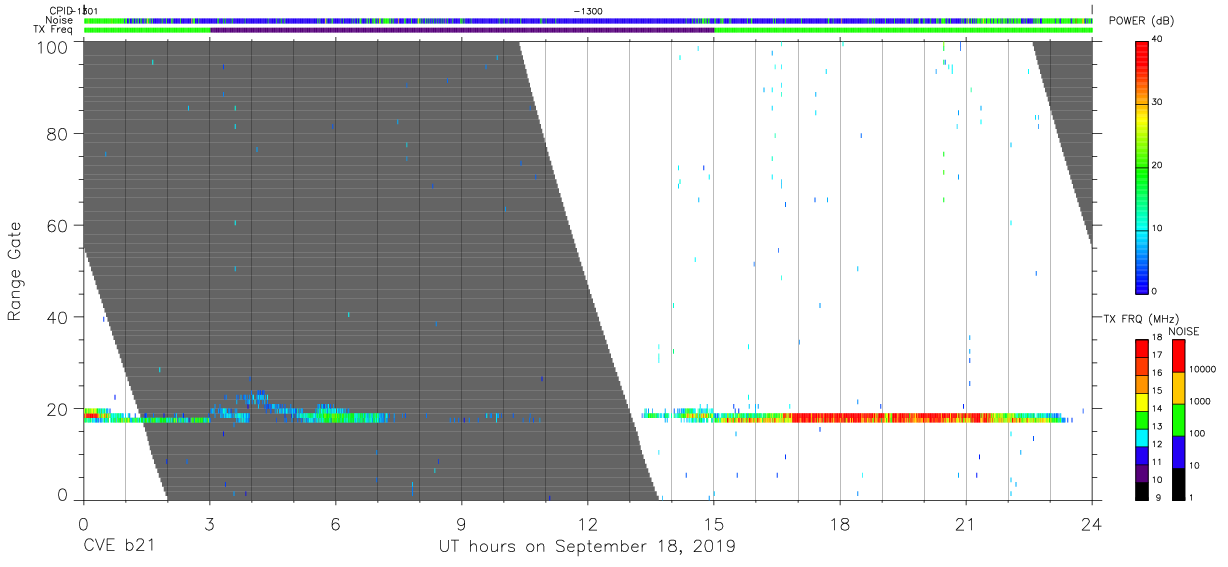Click the Range Gate y-axis title

point(15,271)
